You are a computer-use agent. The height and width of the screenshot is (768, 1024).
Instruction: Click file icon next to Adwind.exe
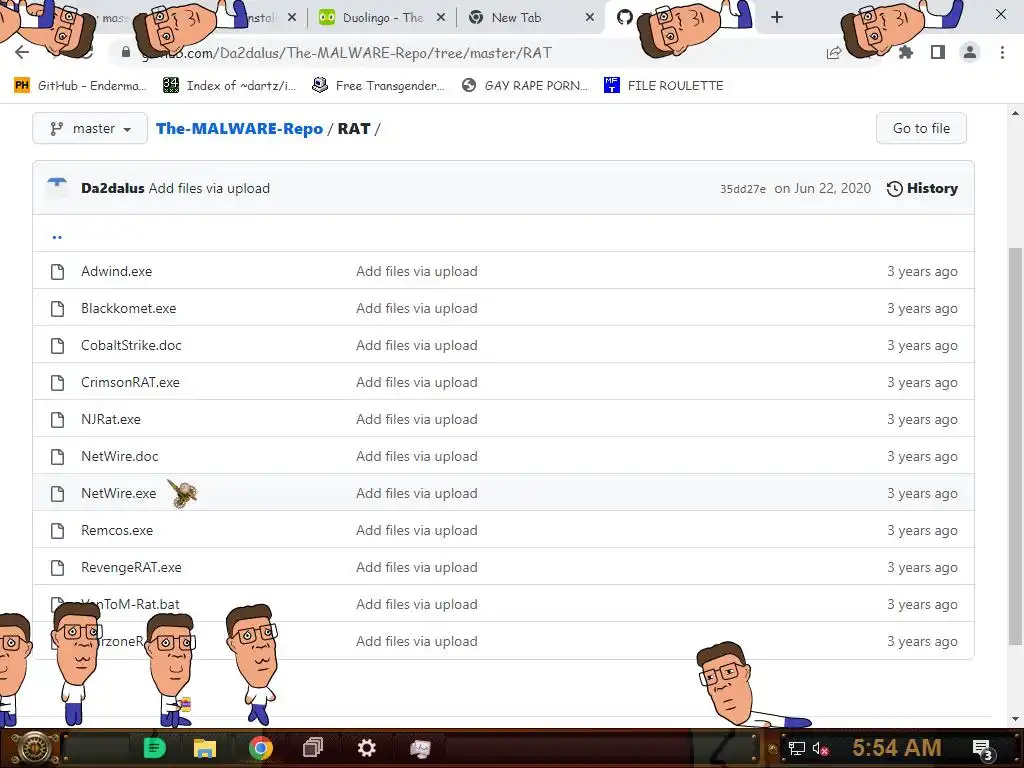point(57,272)
